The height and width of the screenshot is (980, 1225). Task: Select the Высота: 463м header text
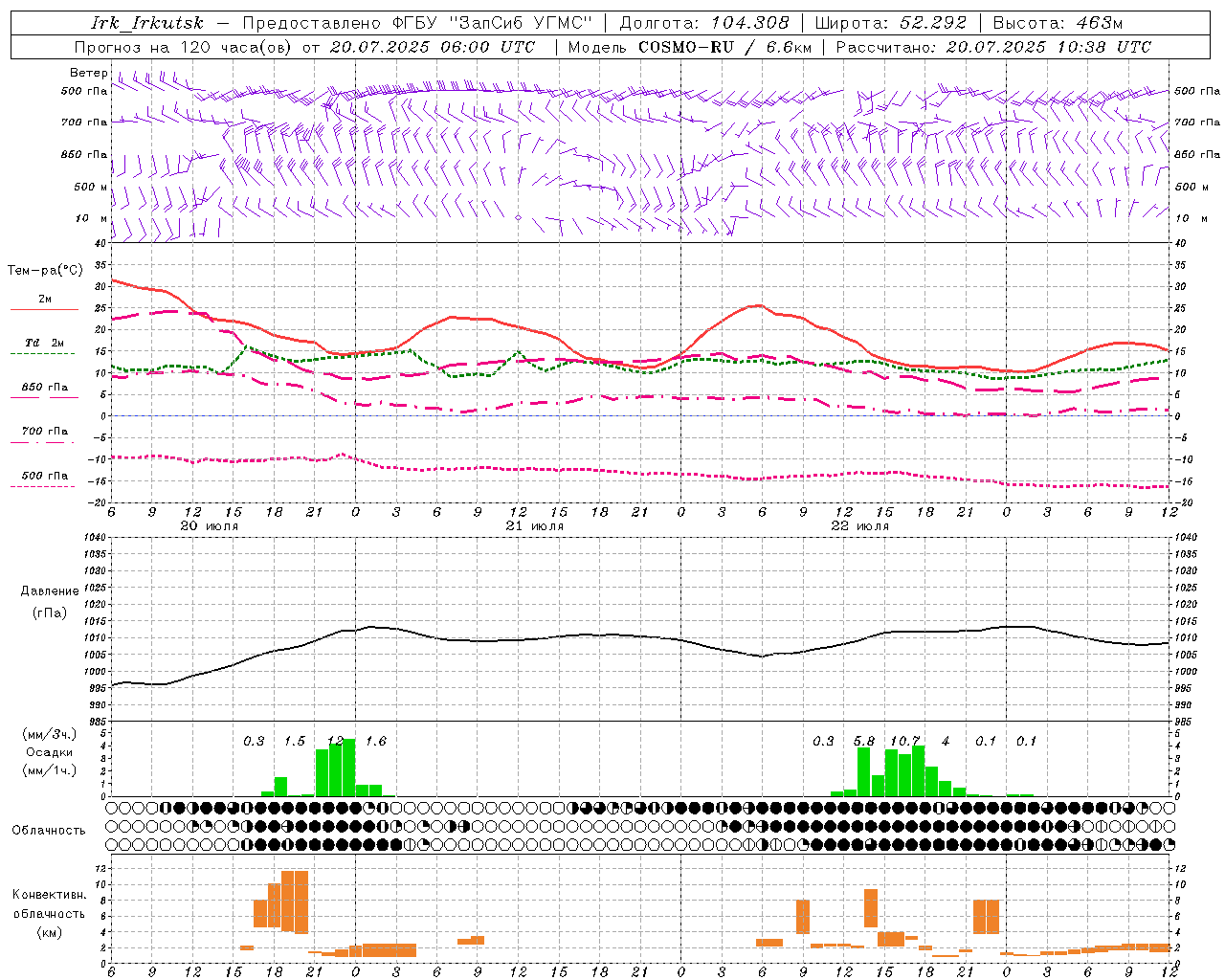[1058, 23]
